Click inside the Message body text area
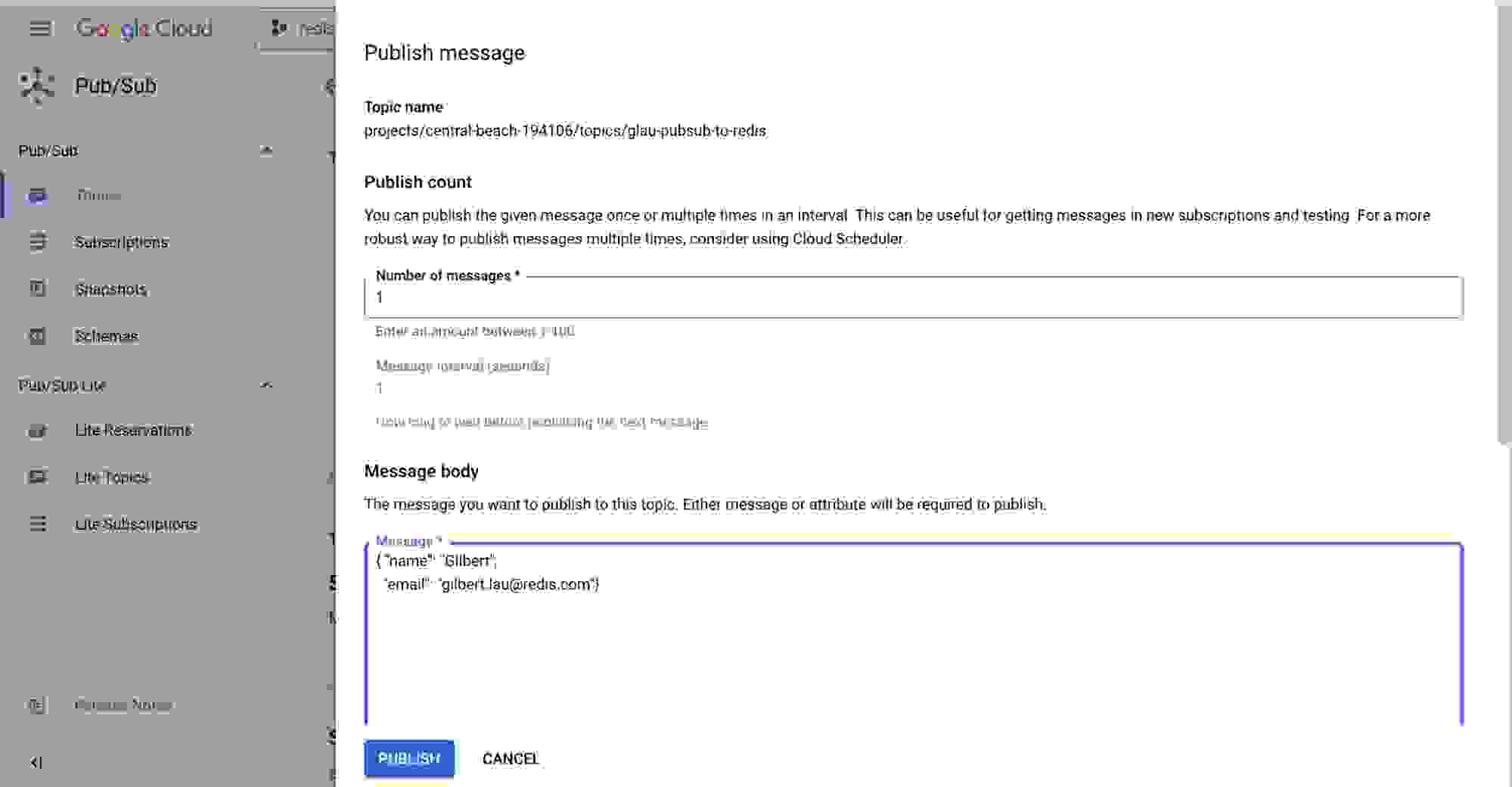The height and width of the screenshot is (787, 1512). click(x=908, y=628)
